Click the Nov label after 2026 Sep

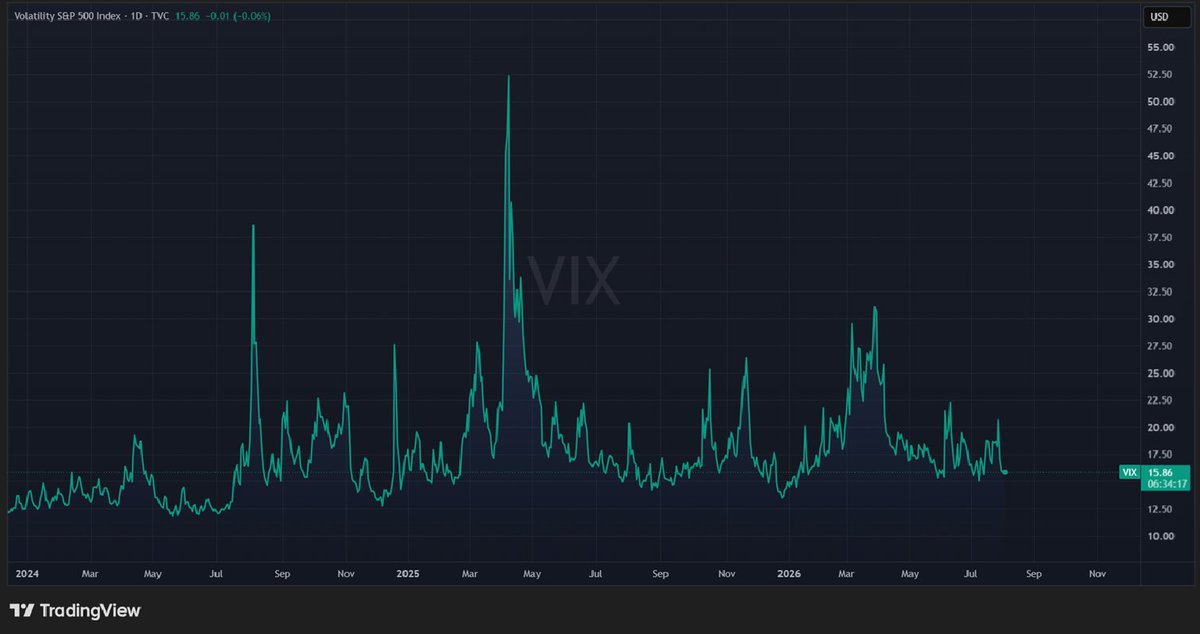1097,574
